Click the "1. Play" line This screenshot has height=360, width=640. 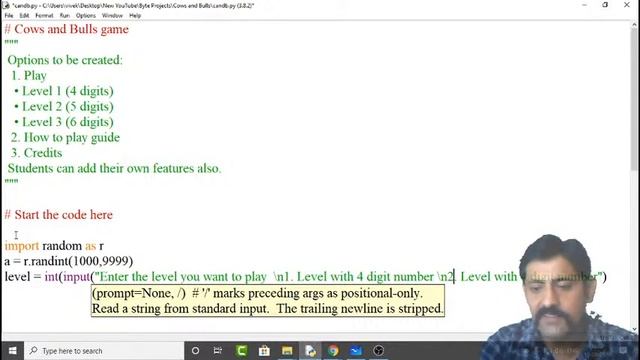[29, 76]
